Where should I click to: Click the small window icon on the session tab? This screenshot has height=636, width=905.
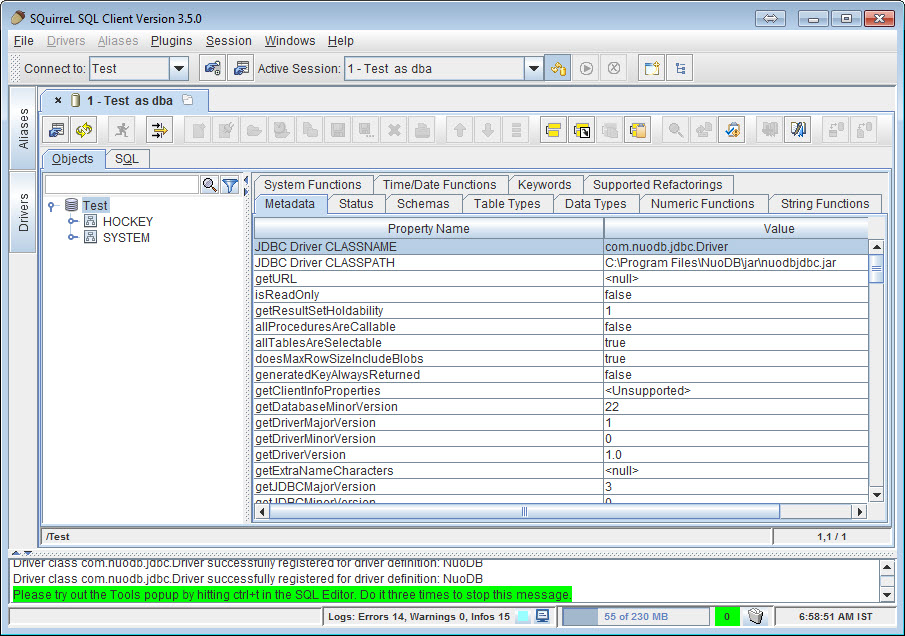click(x=188, y=100)
